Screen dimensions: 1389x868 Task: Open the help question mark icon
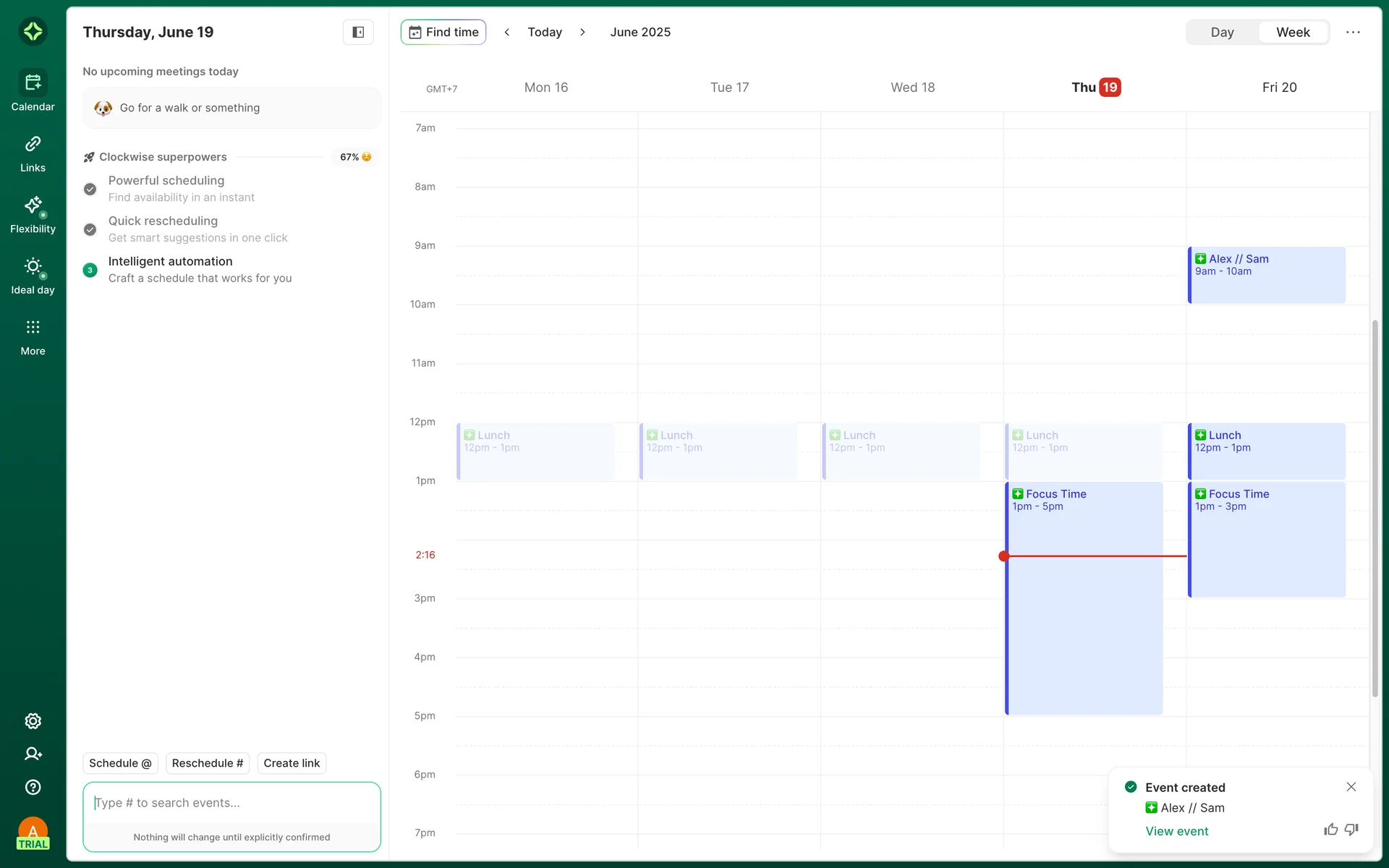click(x=33, y=787)
